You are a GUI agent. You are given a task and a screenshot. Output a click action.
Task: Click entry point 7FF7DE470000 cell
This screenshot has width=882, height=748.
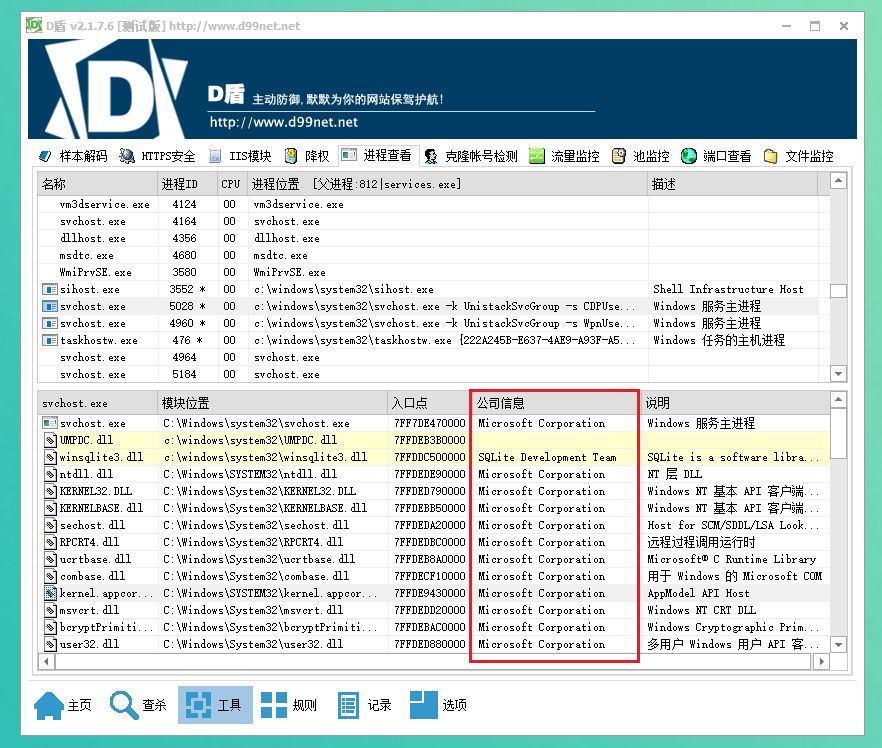pos(430,423)
